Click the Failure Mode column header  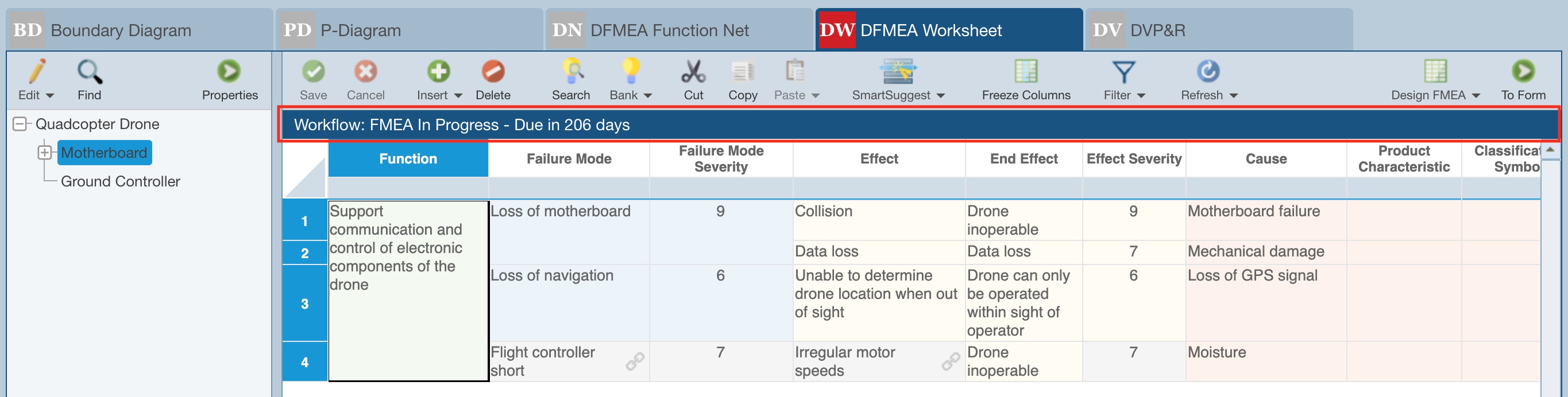[569, 159]
